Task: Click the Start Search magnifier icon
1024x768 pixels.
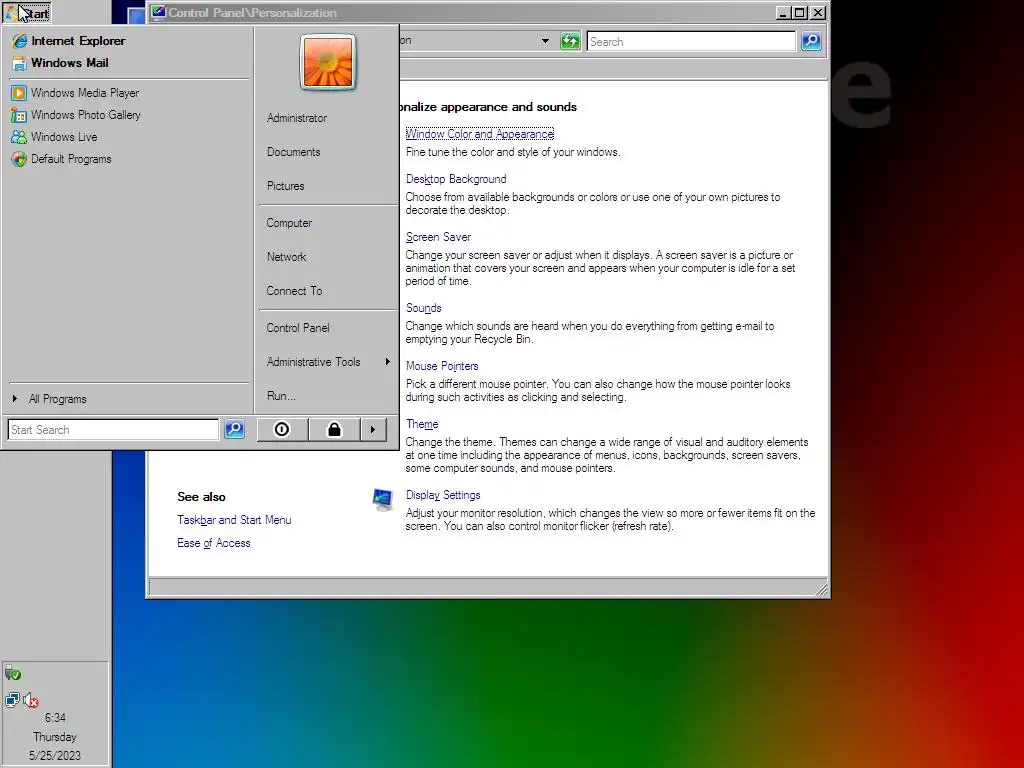Action: [234, 429]
